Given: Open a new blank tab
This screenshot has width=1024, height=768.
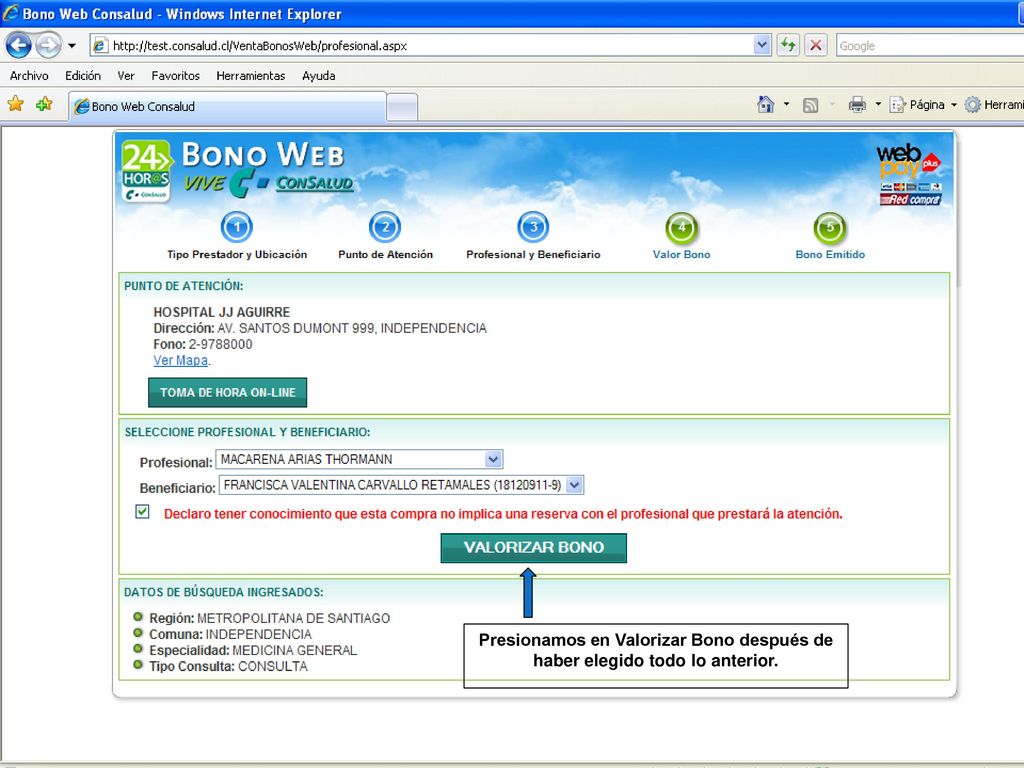Looking at the screenshot, I should [x=402, y=107].
